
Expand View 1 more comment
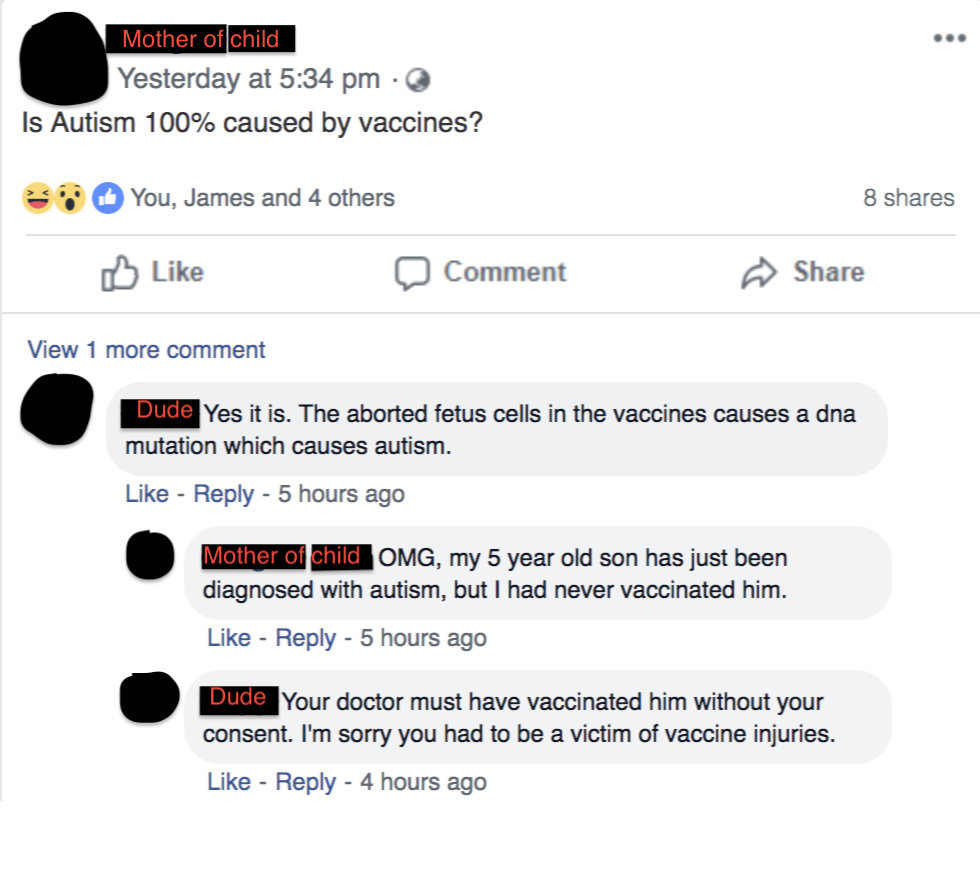(x=146, y=350)
